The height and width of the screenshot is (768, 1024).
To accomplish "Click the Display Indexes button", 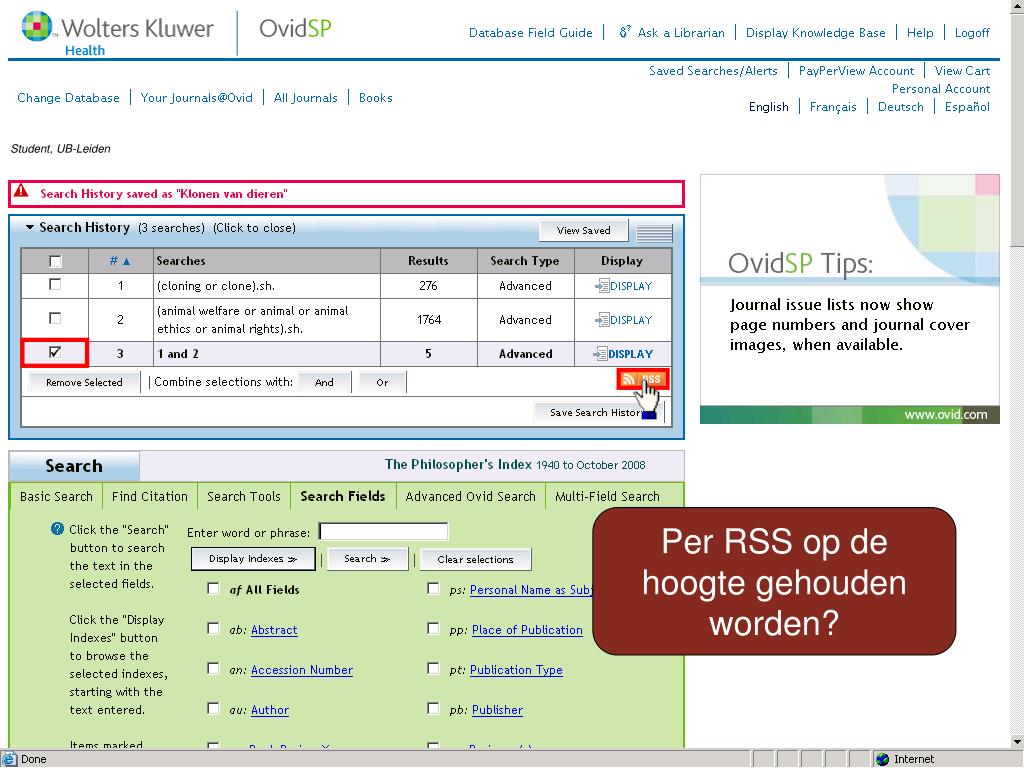I will (x=253, y=559).
